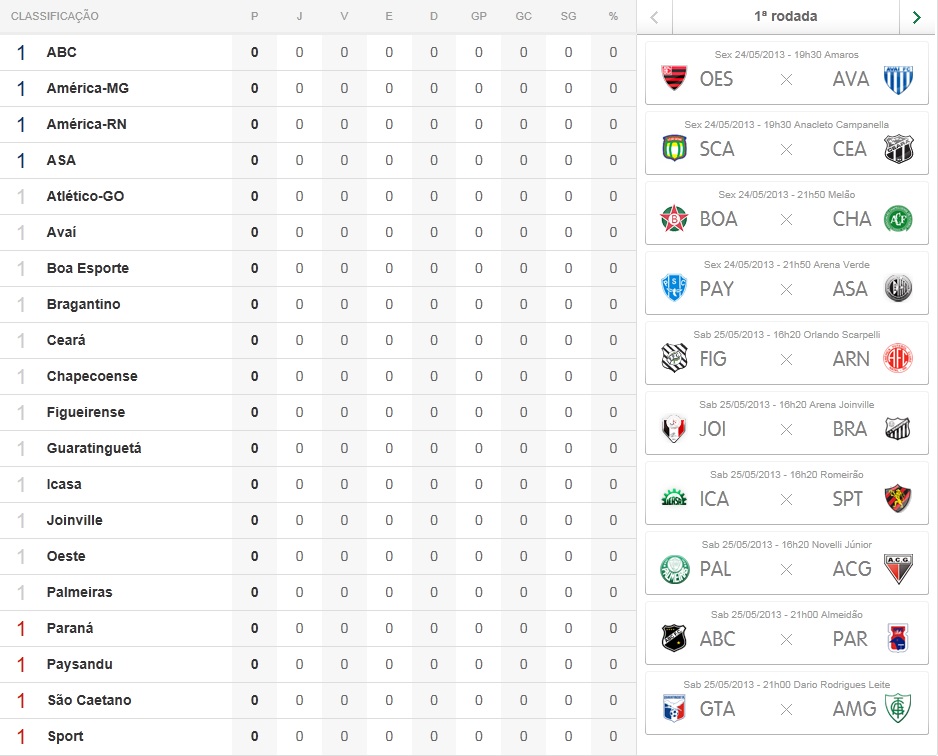
Task: Select the CLASSIFICAÇÃO column header
Action: 55,17
